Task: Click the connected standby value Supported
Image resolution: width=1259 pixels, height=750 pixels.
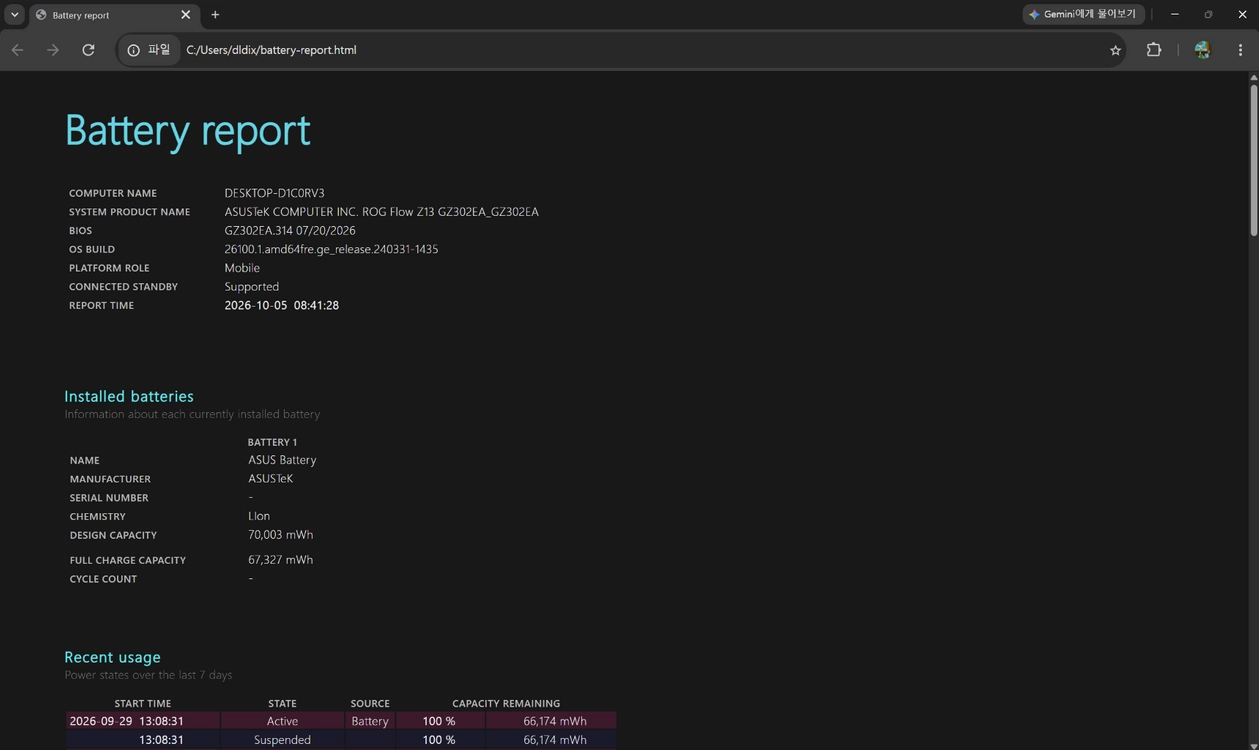Action: tap(251, 287)
